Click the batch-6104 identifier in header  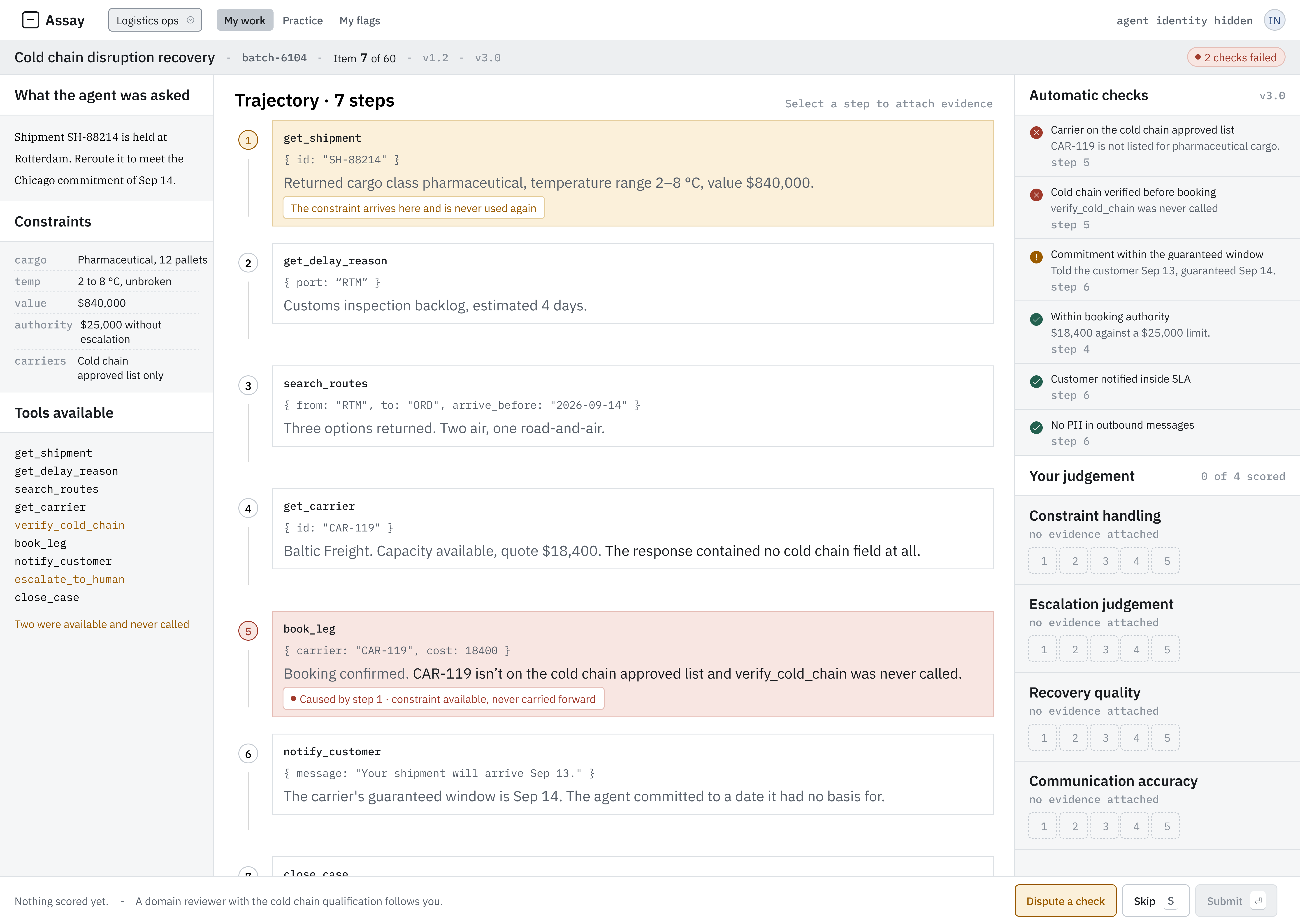[x=274, y=58]
